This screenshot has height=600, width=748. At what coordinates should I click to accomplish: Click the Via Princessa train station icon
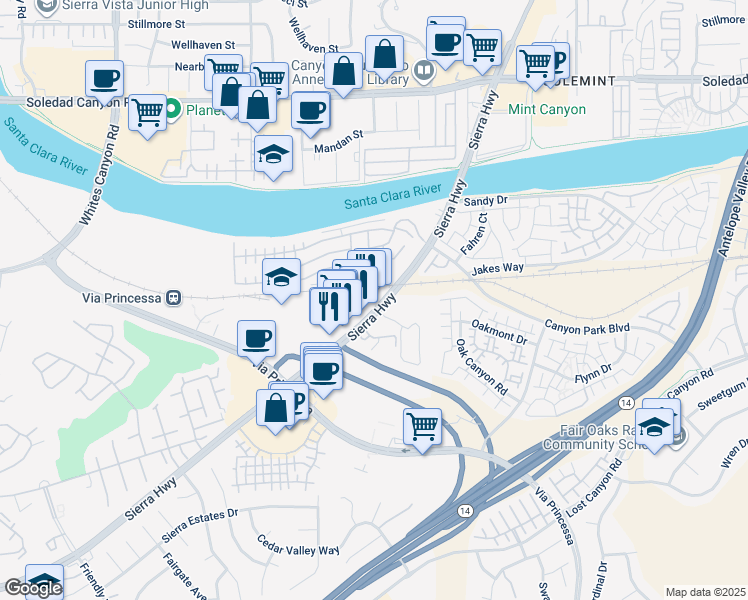click(x=173, y=298)
